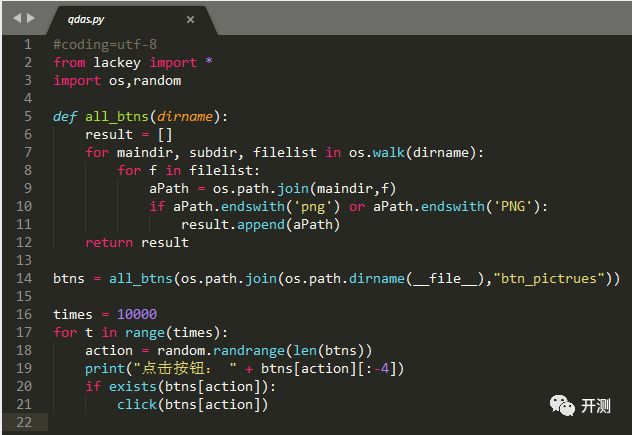The image size is (632, 435).
Task: Click the next tab right arrow
Action: [x=31, y=18]
